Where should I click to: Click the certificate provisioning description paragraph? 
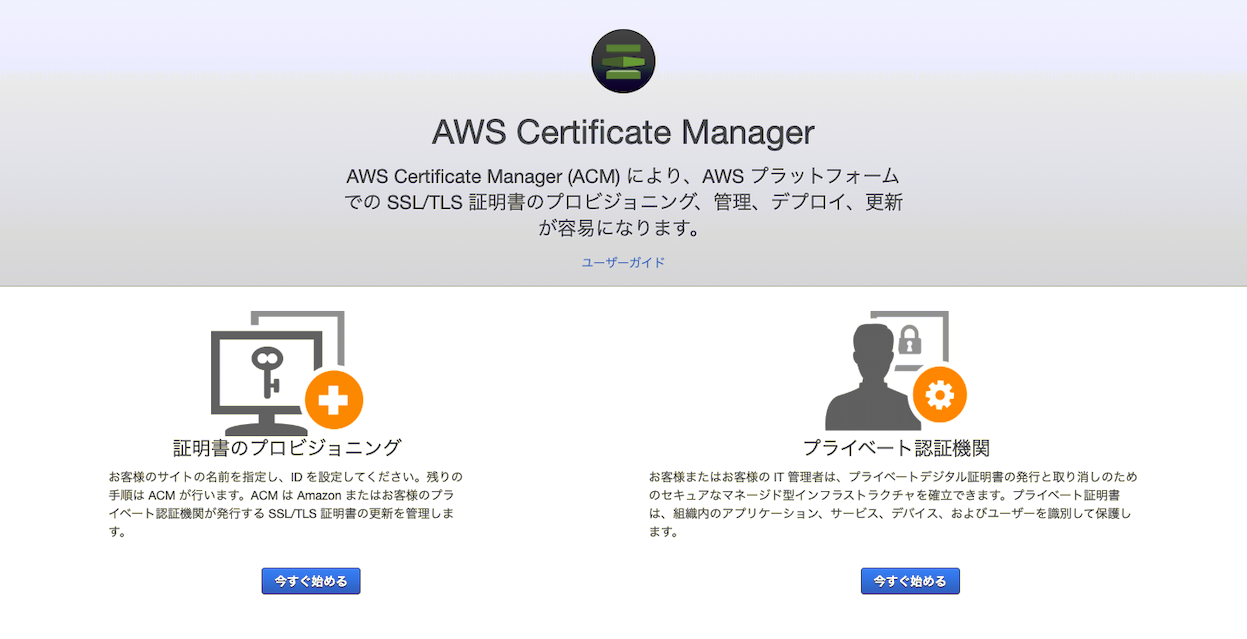(x=285, y=504)
